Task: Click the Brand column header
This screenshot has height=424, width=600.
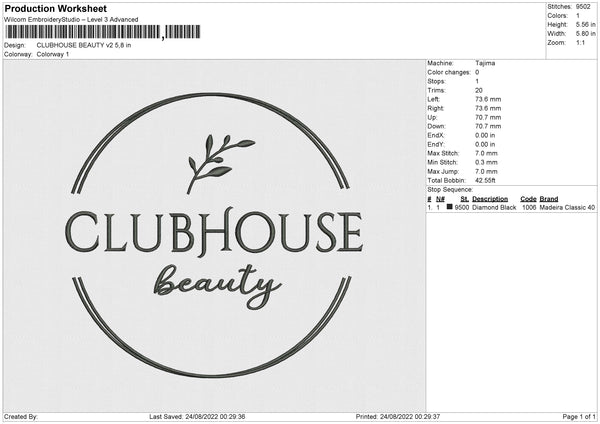Action: click(549, 199)
